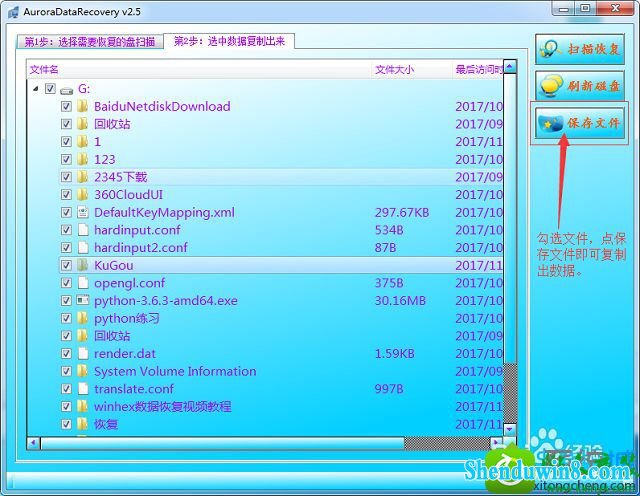The height and width of the screenshot is (496, 640).
Task: Click the hardinput2.conf file icon
Action: tap(83, 248)
